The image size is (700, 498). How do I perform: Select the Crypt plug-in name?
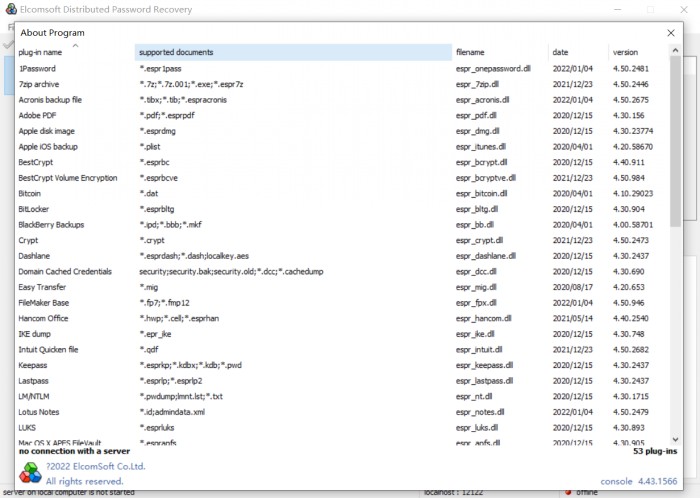(x=28, y=241)
